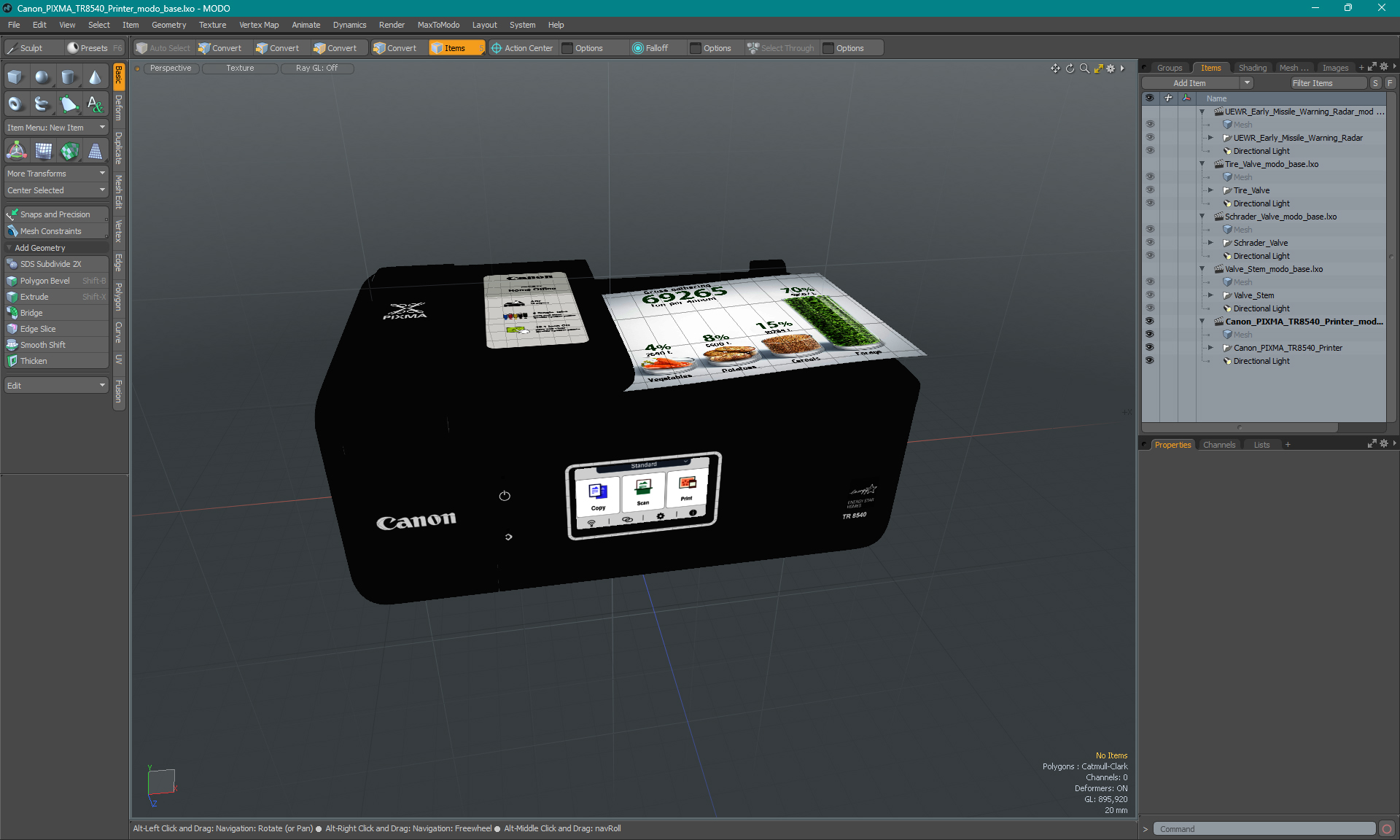Image resolution: width=1400 pixels, height=840 pixels.
Task: Select the Text tool icon
Action: 95,104
